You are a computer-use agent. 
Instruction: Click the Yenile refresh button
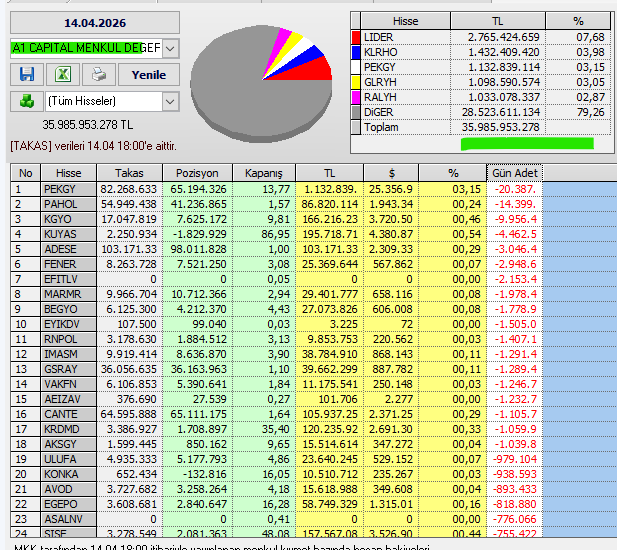click(149, 74)
